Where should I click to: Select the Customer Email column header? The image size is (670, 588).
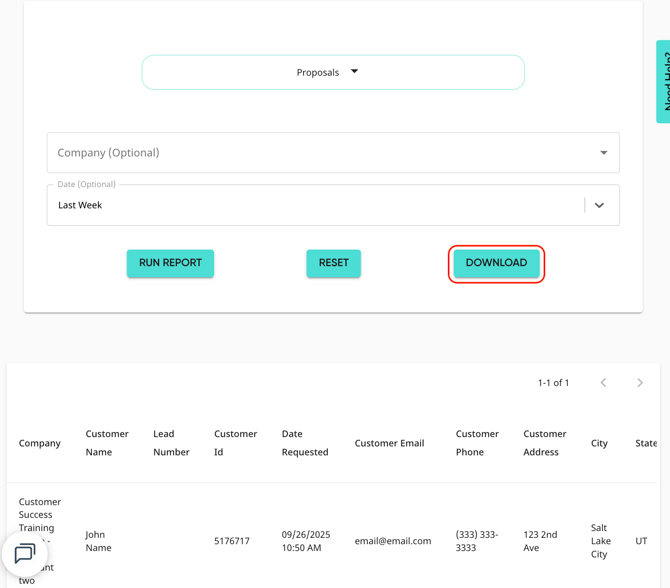389,443
